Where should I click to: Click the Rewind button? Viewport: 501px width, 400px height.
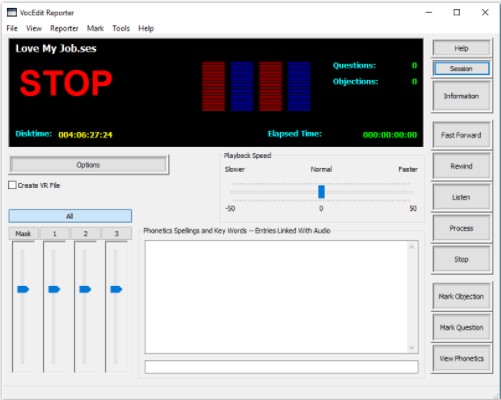click(x=461, y=166)
